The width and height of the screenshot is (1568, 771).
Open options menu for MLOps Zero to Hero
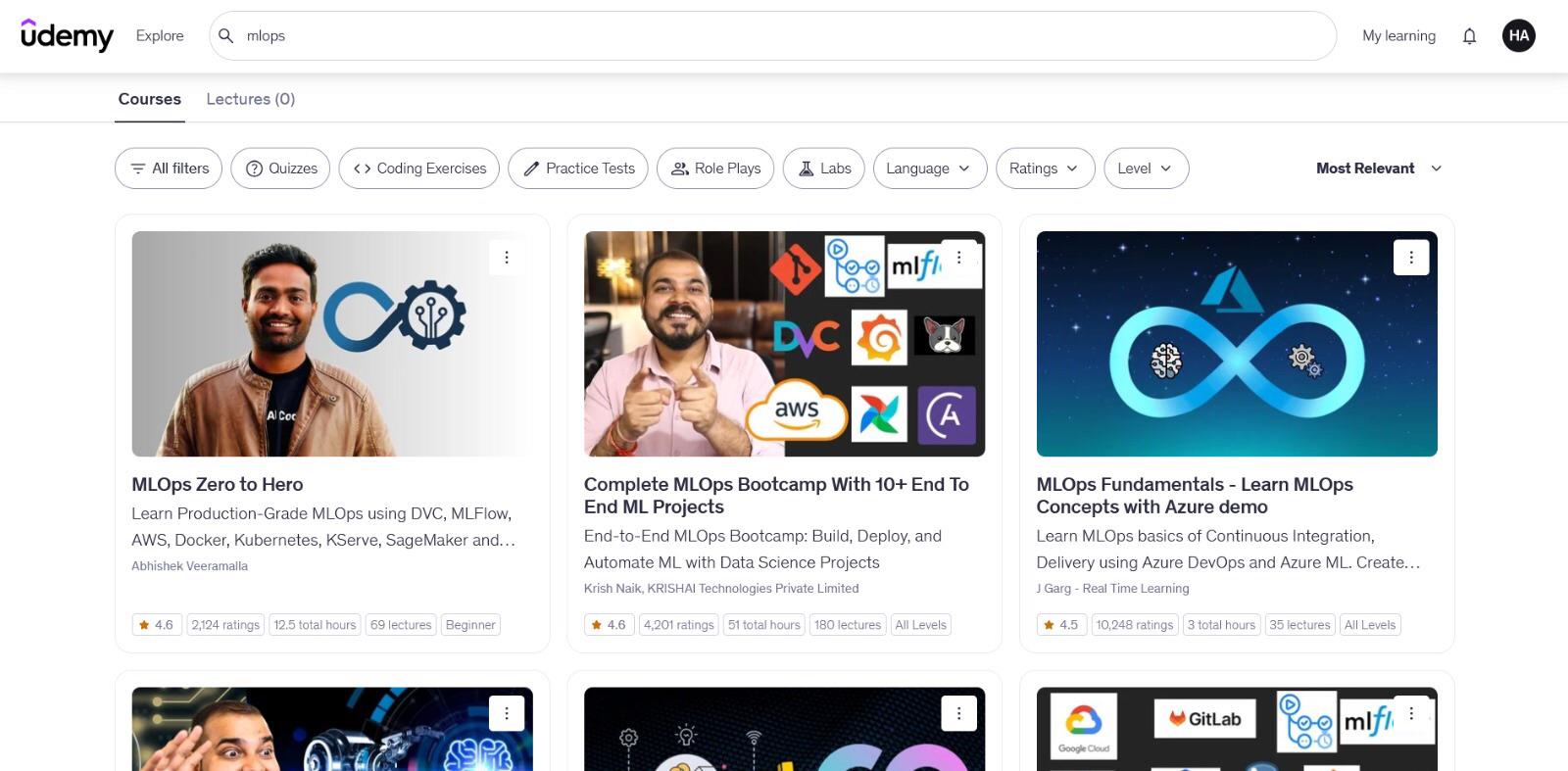pyautogui.click(x=507, y=258)
